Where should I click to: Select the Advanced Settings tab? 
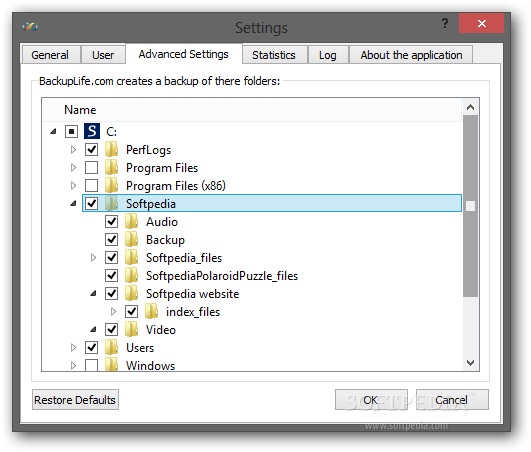[184, 54]
